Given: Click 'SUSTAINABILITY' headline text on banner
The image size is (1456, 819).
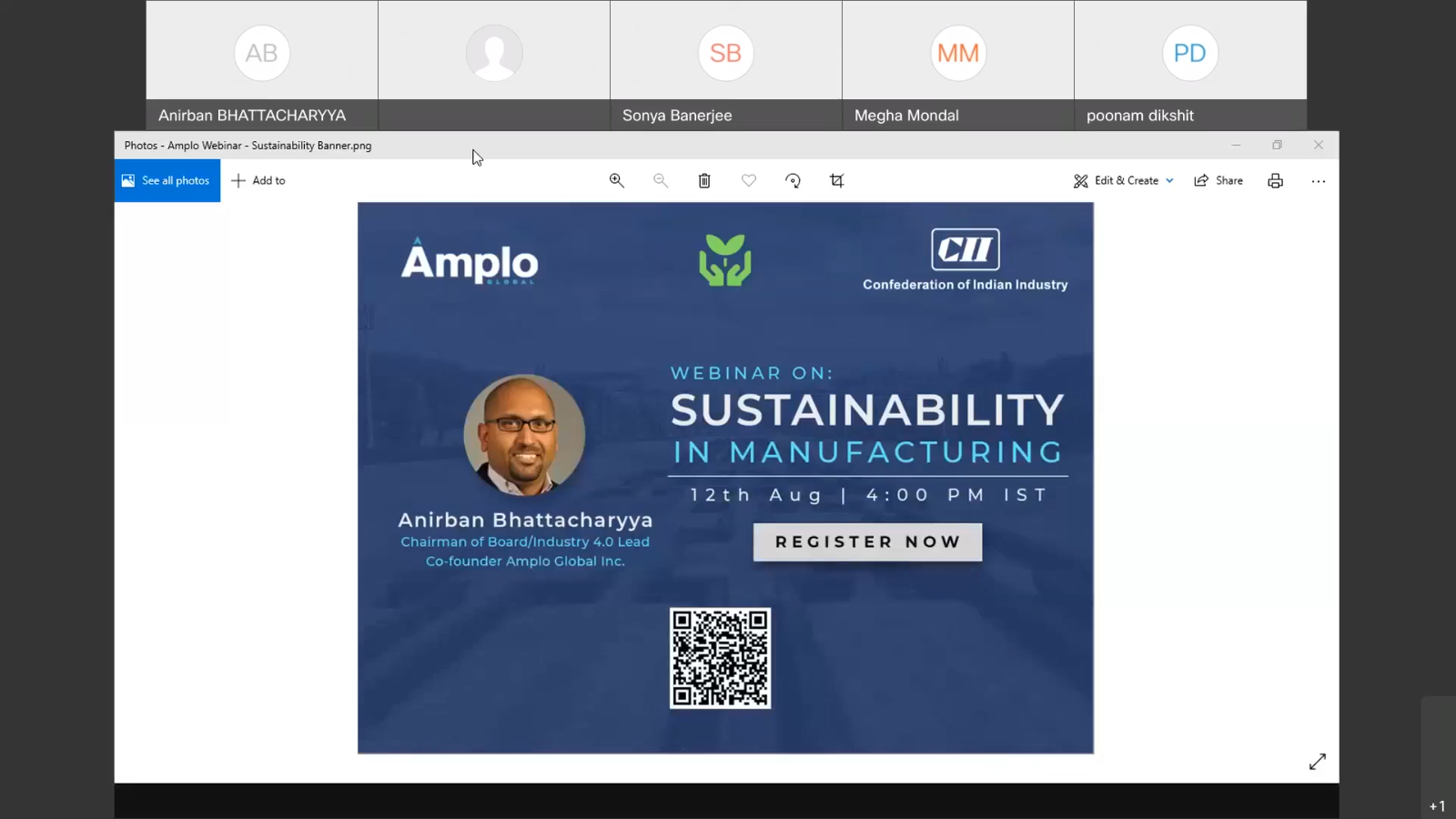Looking at the screenshot, I should coord(867,409).
